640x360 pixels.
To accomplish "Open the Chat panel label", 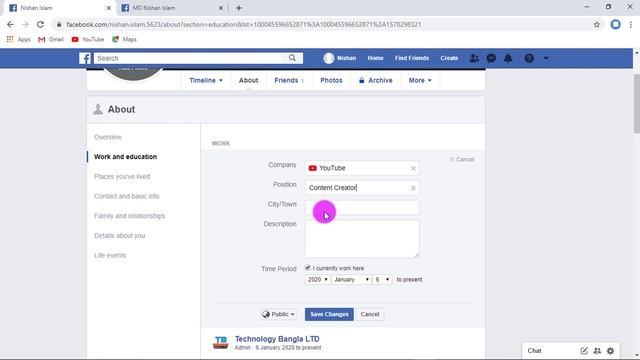I will coord(534,351).
